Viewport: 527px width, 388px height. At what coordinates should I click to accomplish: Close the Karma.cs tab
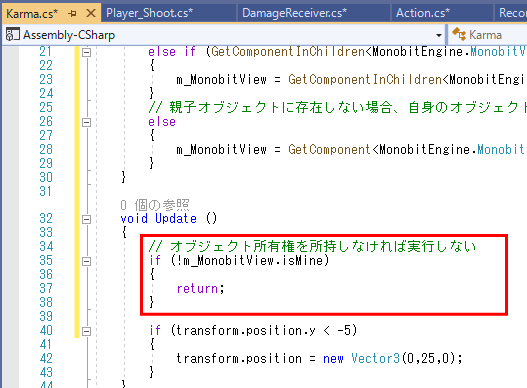[91, 13]
